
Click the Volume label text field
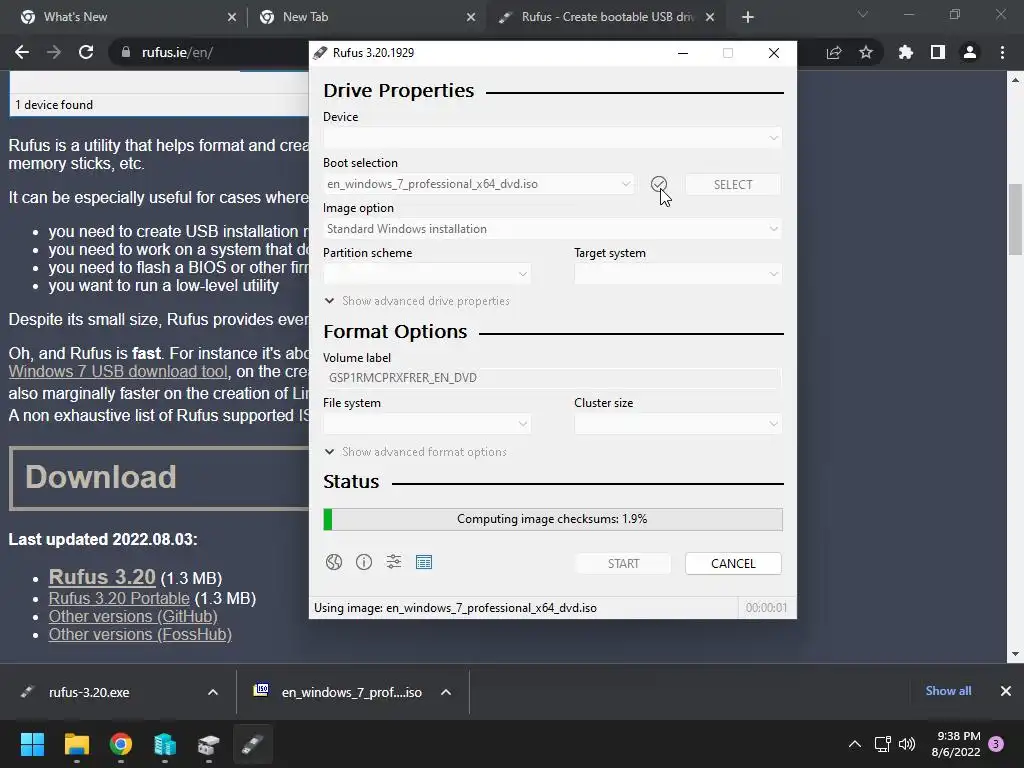(552, 378)
